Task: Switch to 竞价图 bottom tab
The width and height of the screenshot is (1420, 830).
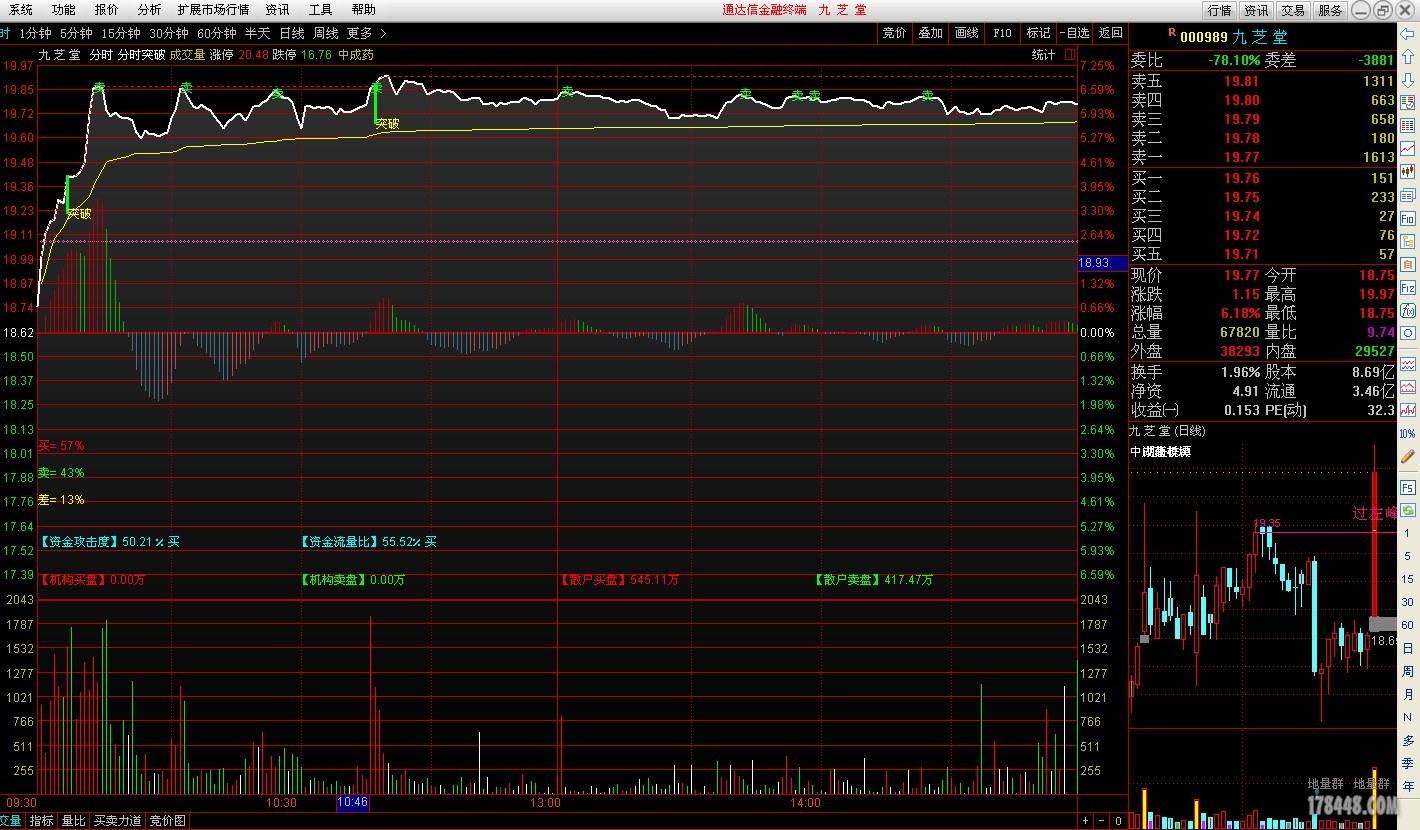Action: pyautogui.click(x=167, y=821)
